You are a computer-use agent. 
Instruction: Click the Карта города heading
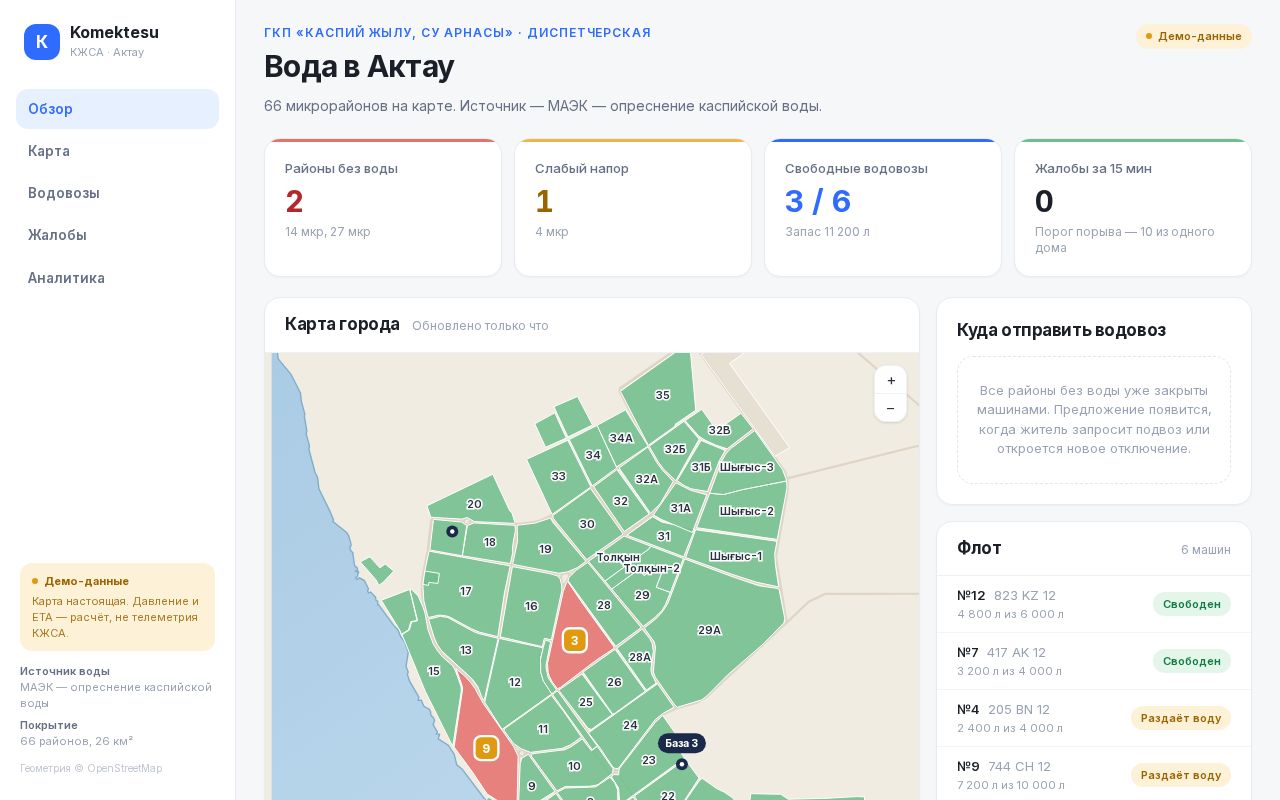tap(342, 324)
